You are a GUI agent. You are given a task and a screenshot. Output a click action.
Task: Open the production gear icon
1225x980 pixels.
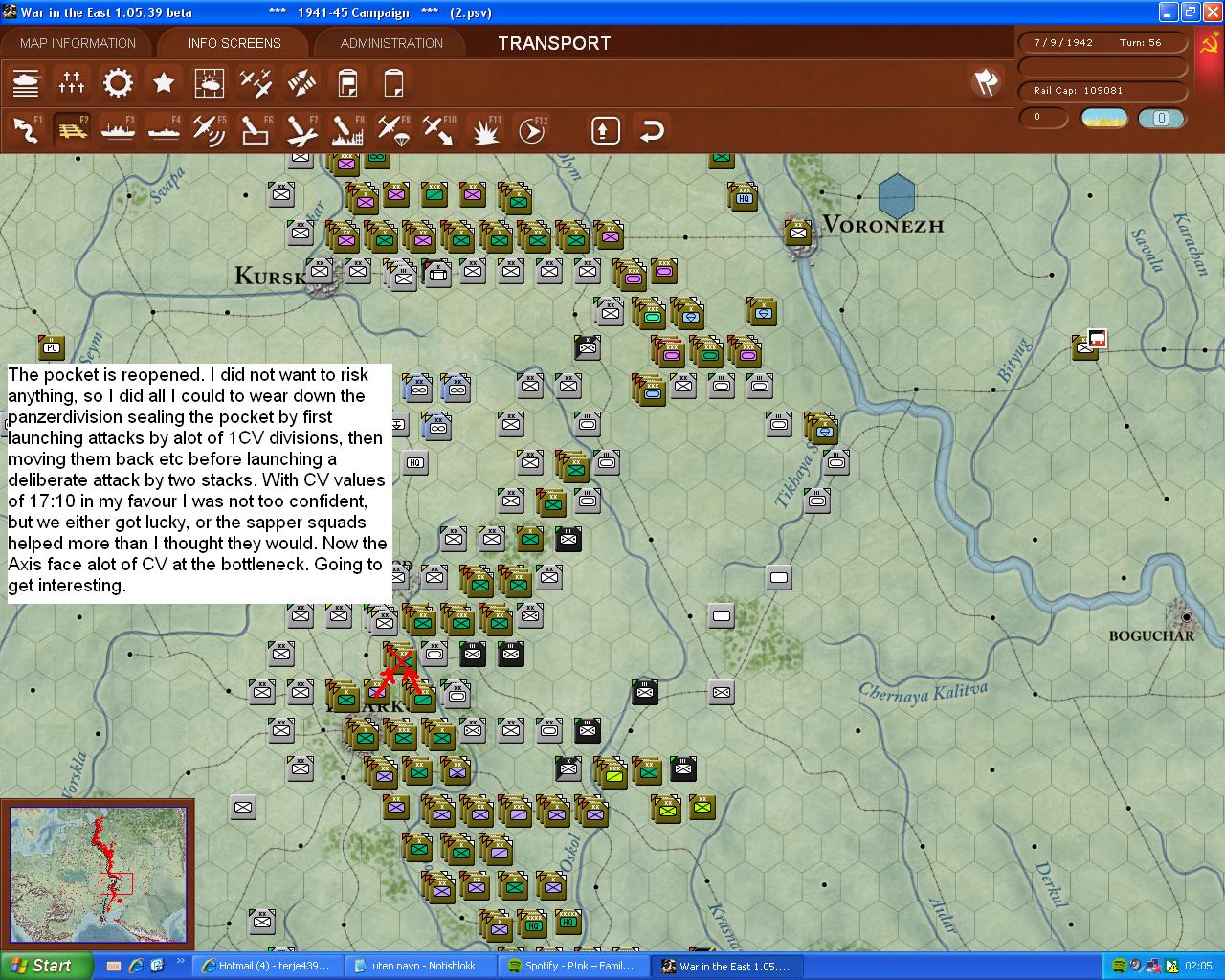pyautogui.click(x=118, y=83)
